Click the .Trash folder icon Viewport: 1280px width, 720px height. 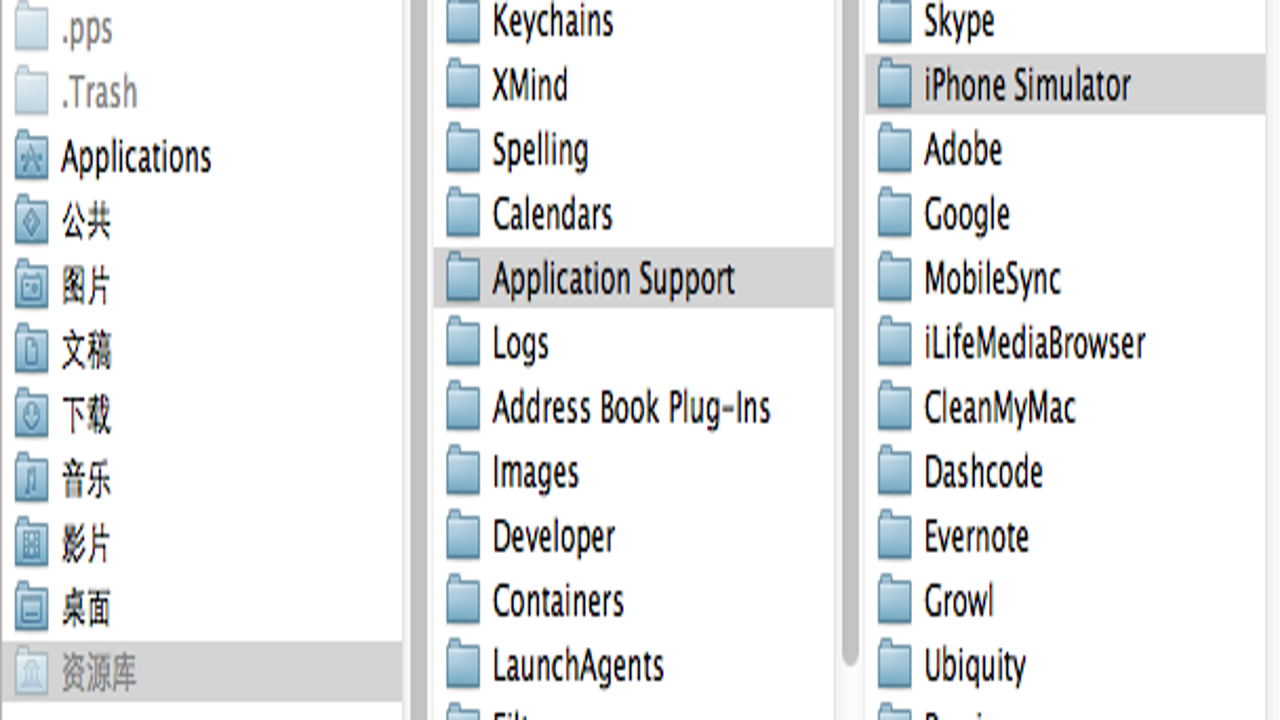32,93
